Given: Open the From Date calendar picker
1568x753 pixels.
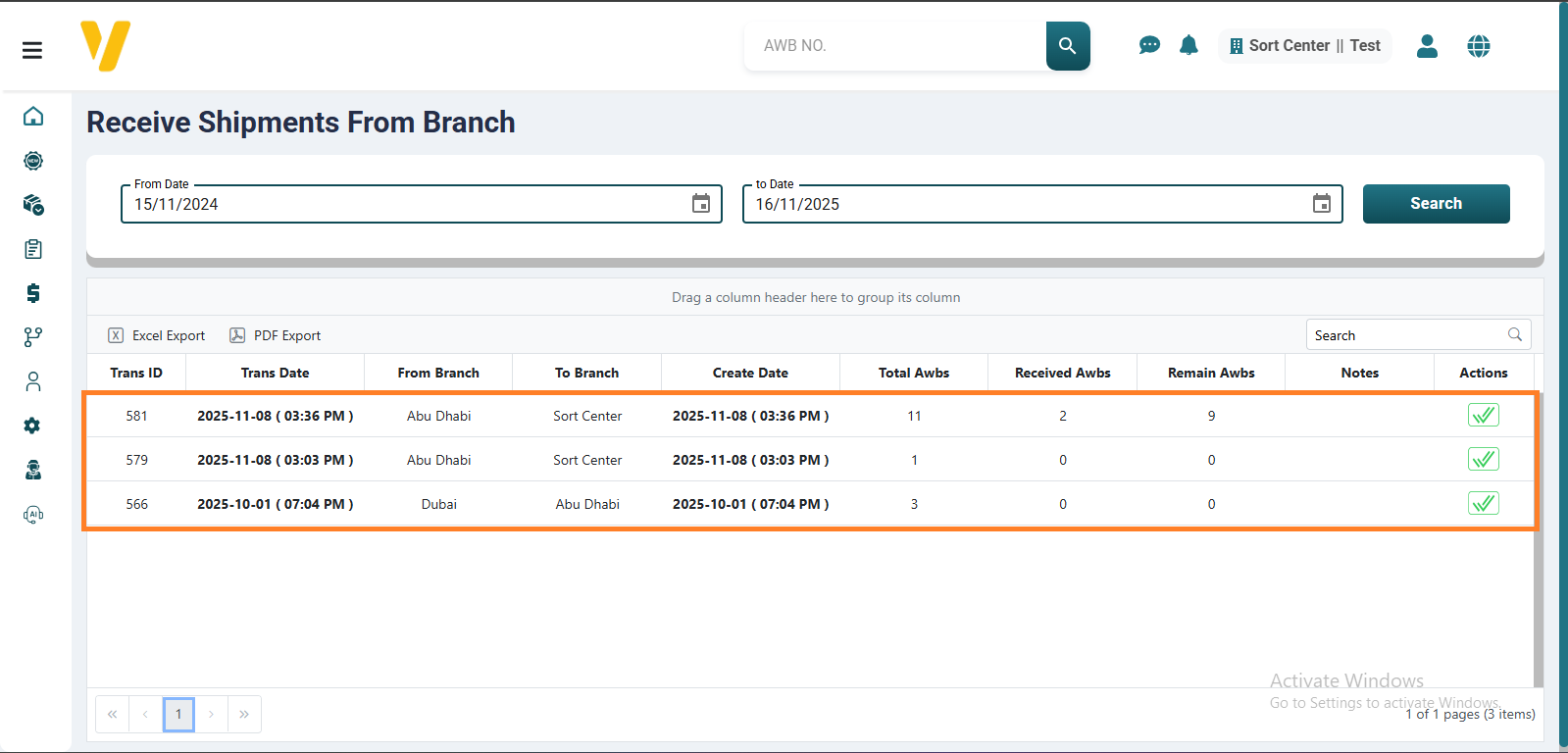Looking at the screenshot, I should pos(701,204).
